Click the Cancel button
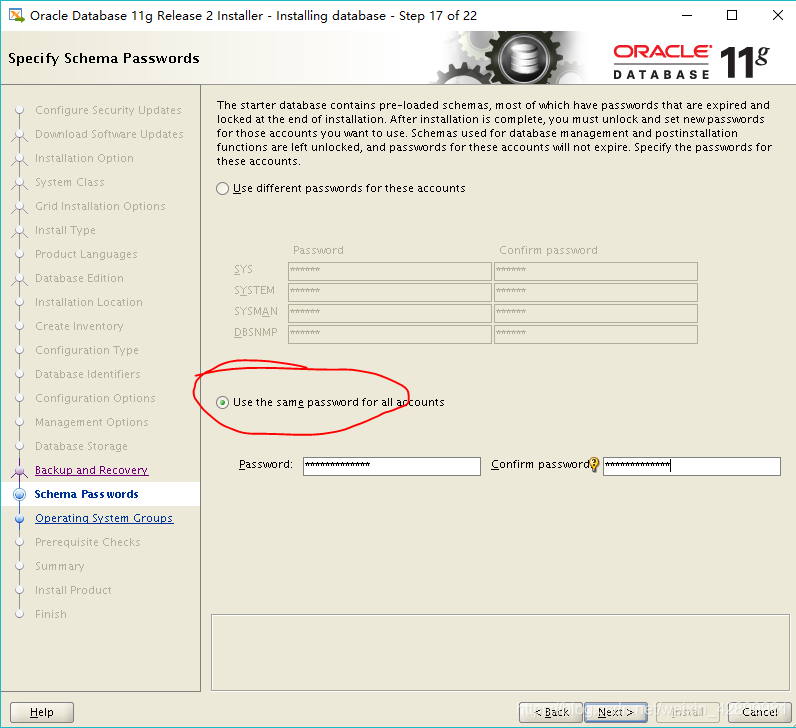Image resolution: width=796 pixels, height=728 pixels. 759,712
